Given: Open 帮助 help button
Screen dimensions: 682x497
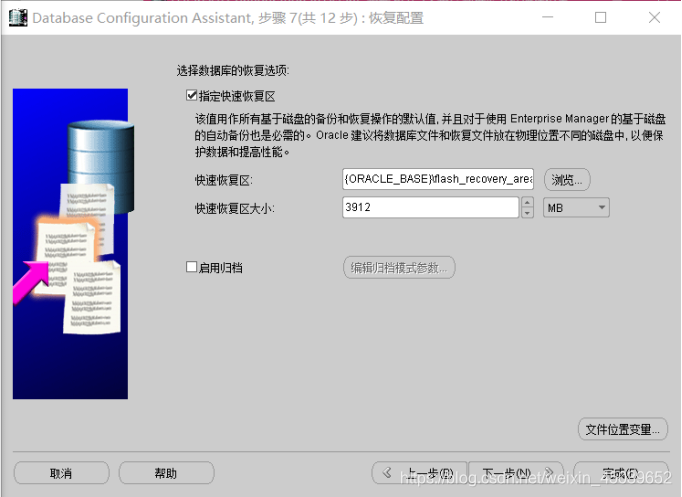Looking at the screenshot, I should (166, 473).
